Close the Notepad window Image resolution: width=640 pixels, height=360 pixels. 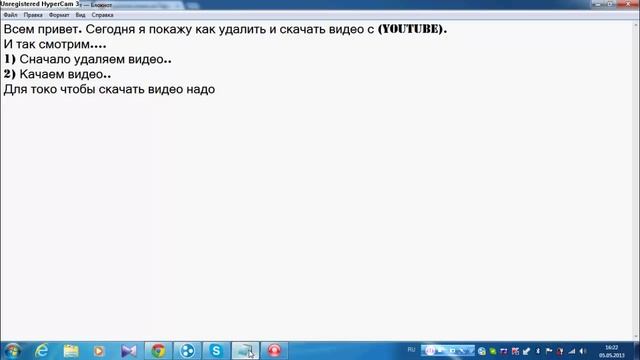[x=628, y=4]
